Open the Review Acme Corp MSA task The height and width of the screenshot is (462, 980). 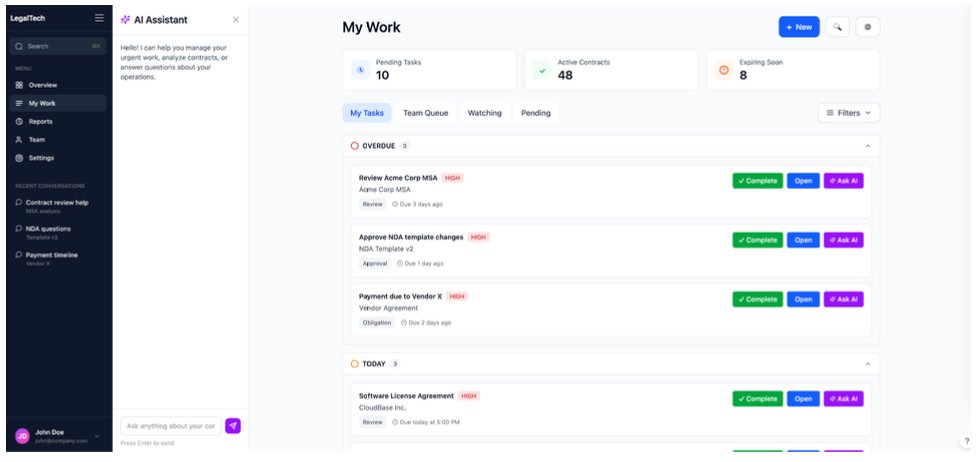(803, 181)
